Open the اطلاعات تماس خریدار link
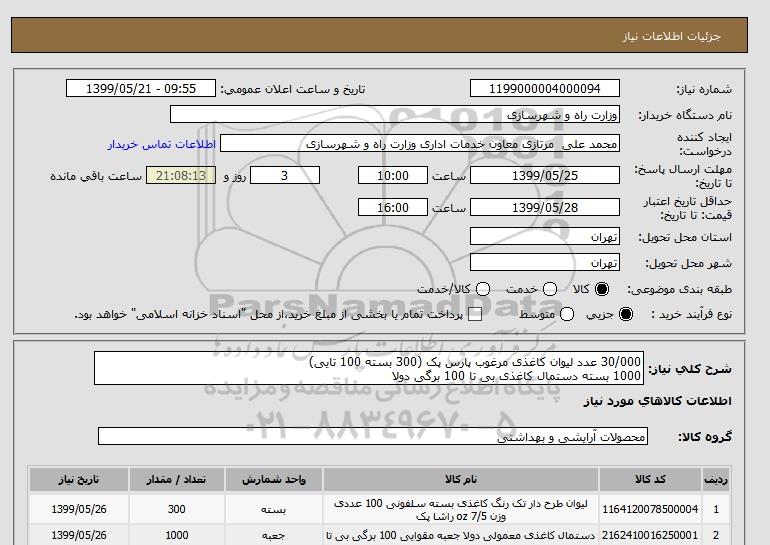Screen dimensions: 770x545 click(162, 144)
